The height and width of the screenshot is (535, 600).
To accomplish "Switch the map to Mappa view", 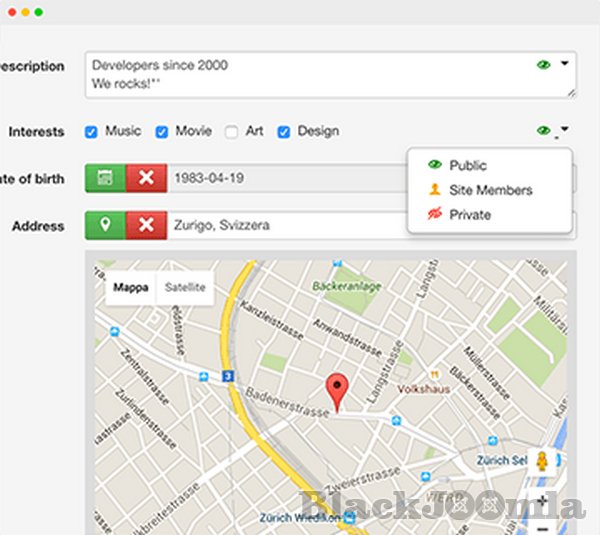I will (131, 288).
